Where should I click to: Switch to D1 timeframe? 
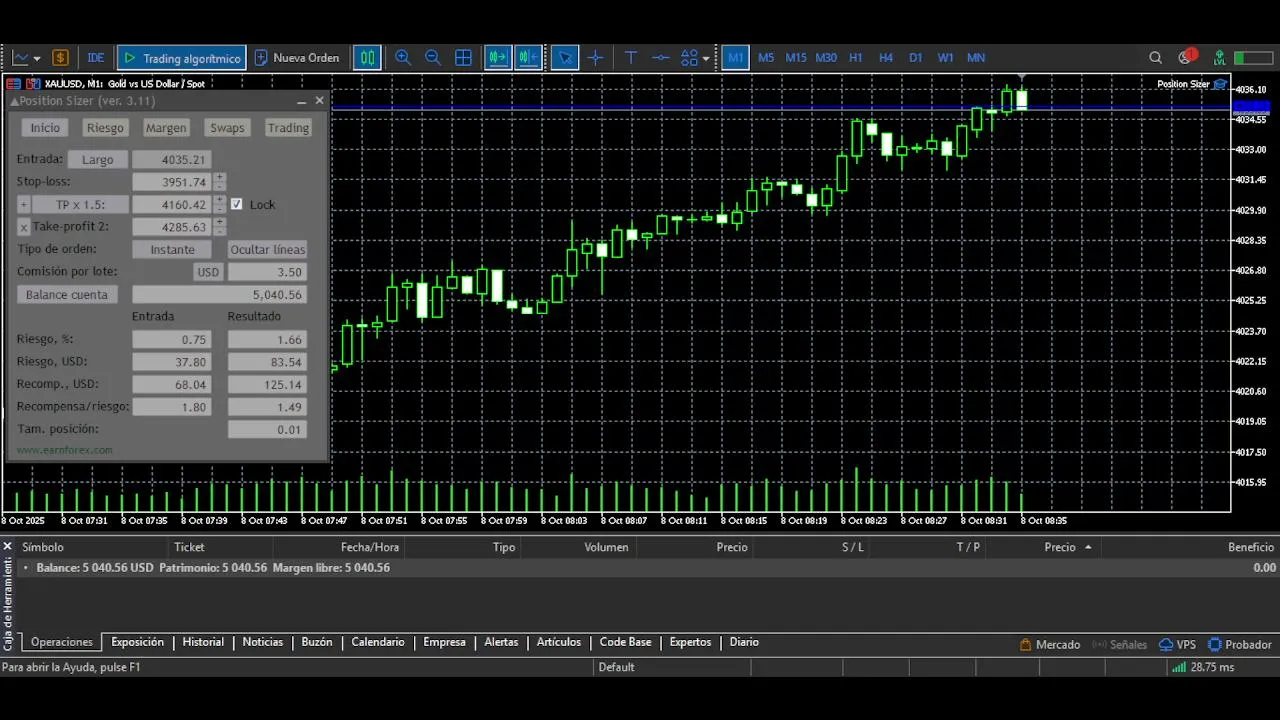click(916, 58)
